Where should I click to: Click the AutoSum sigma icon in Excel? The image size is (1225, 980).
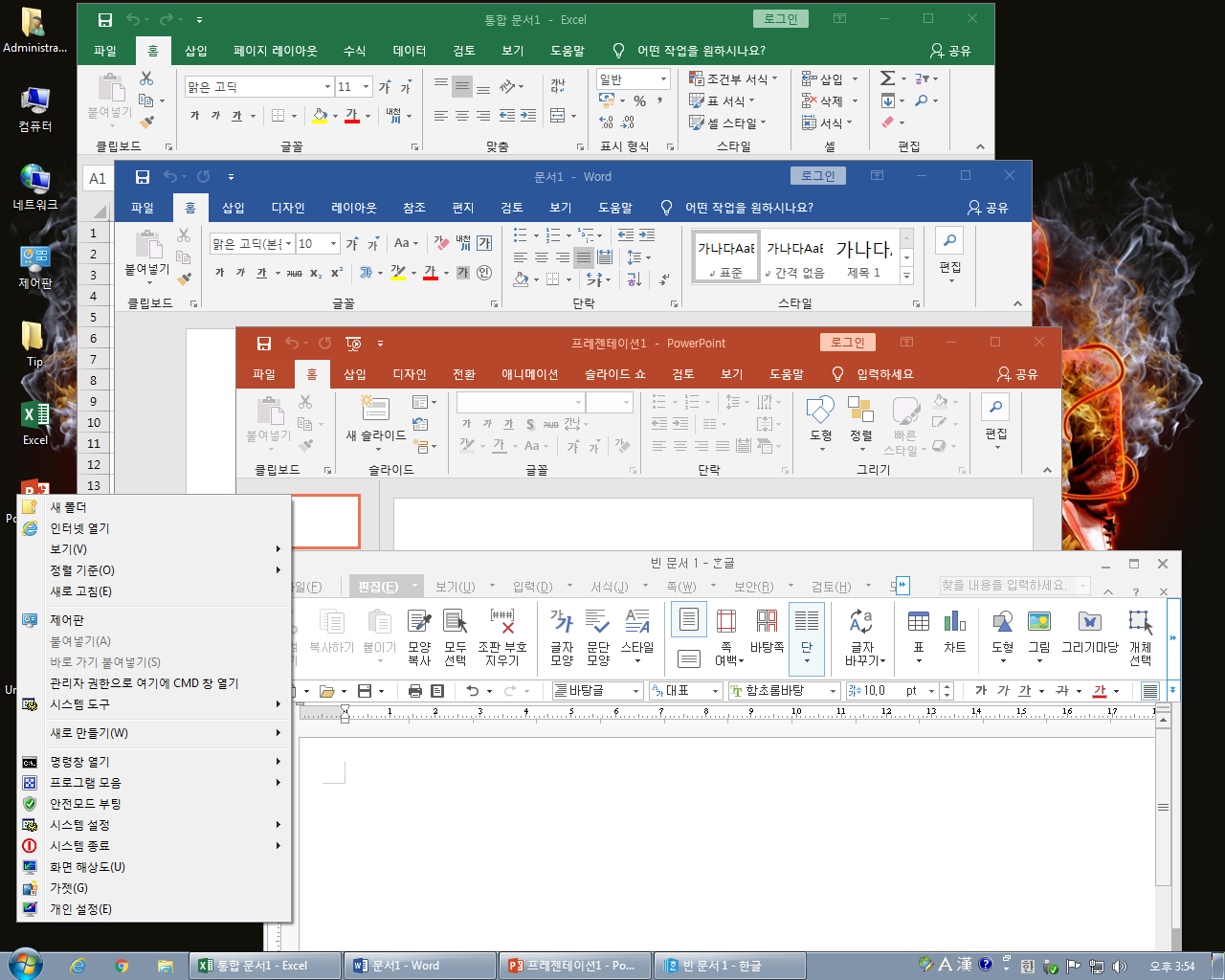(x=888, y=78)
